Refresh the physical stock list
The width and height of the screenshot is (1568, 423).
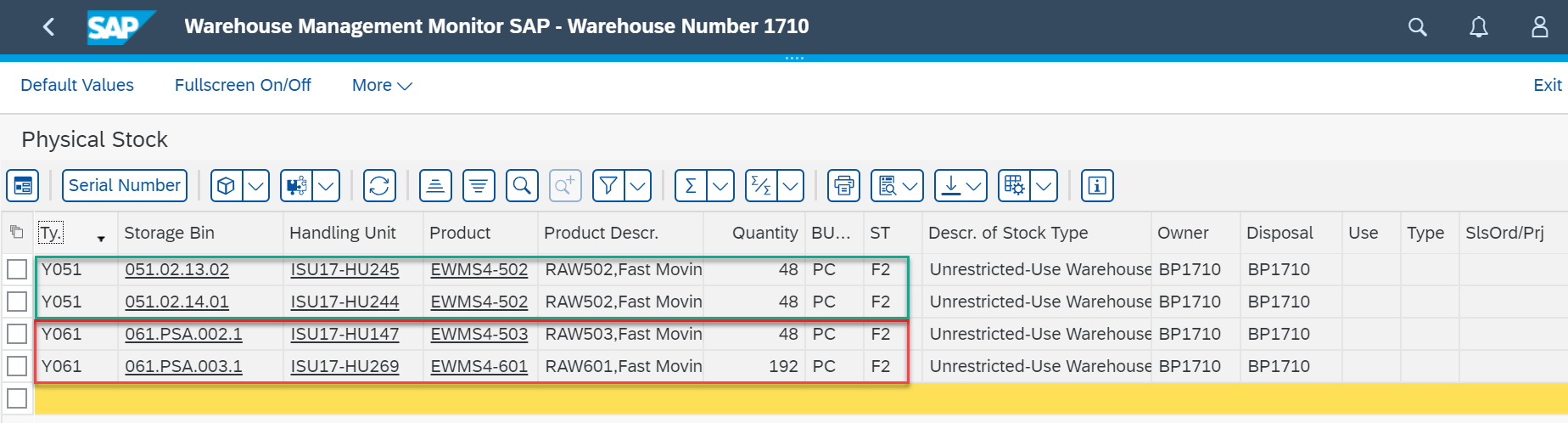379,185
